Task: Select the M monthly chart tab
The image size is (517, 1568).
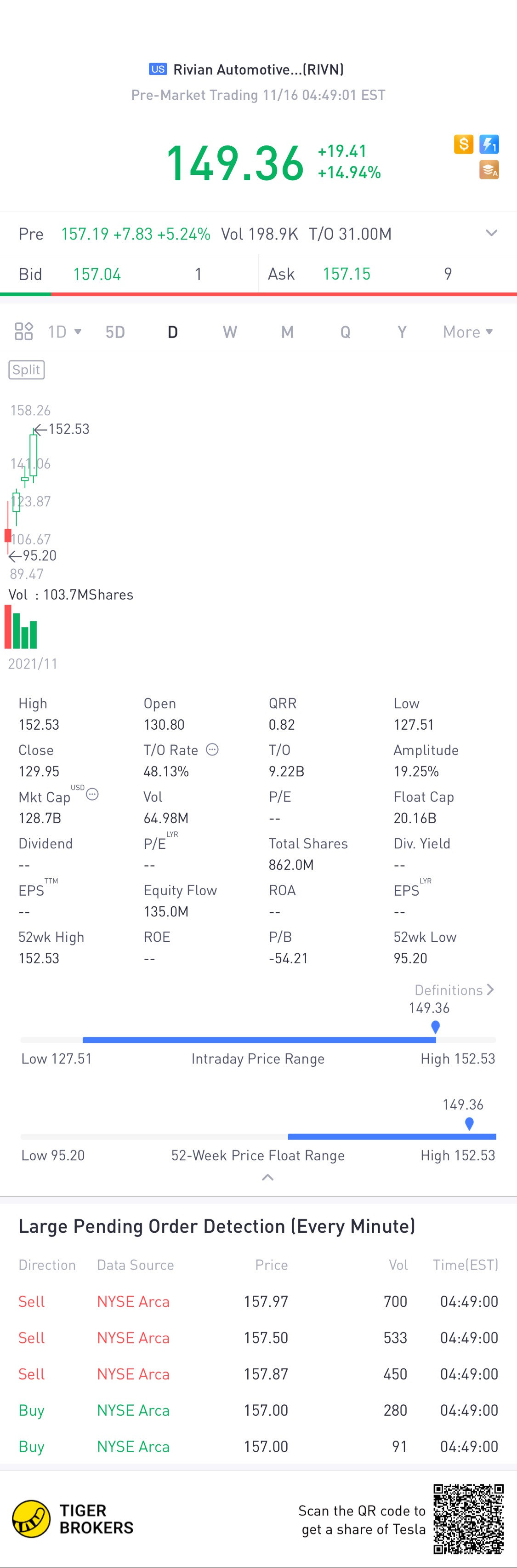Action: (x=287, y=332)
